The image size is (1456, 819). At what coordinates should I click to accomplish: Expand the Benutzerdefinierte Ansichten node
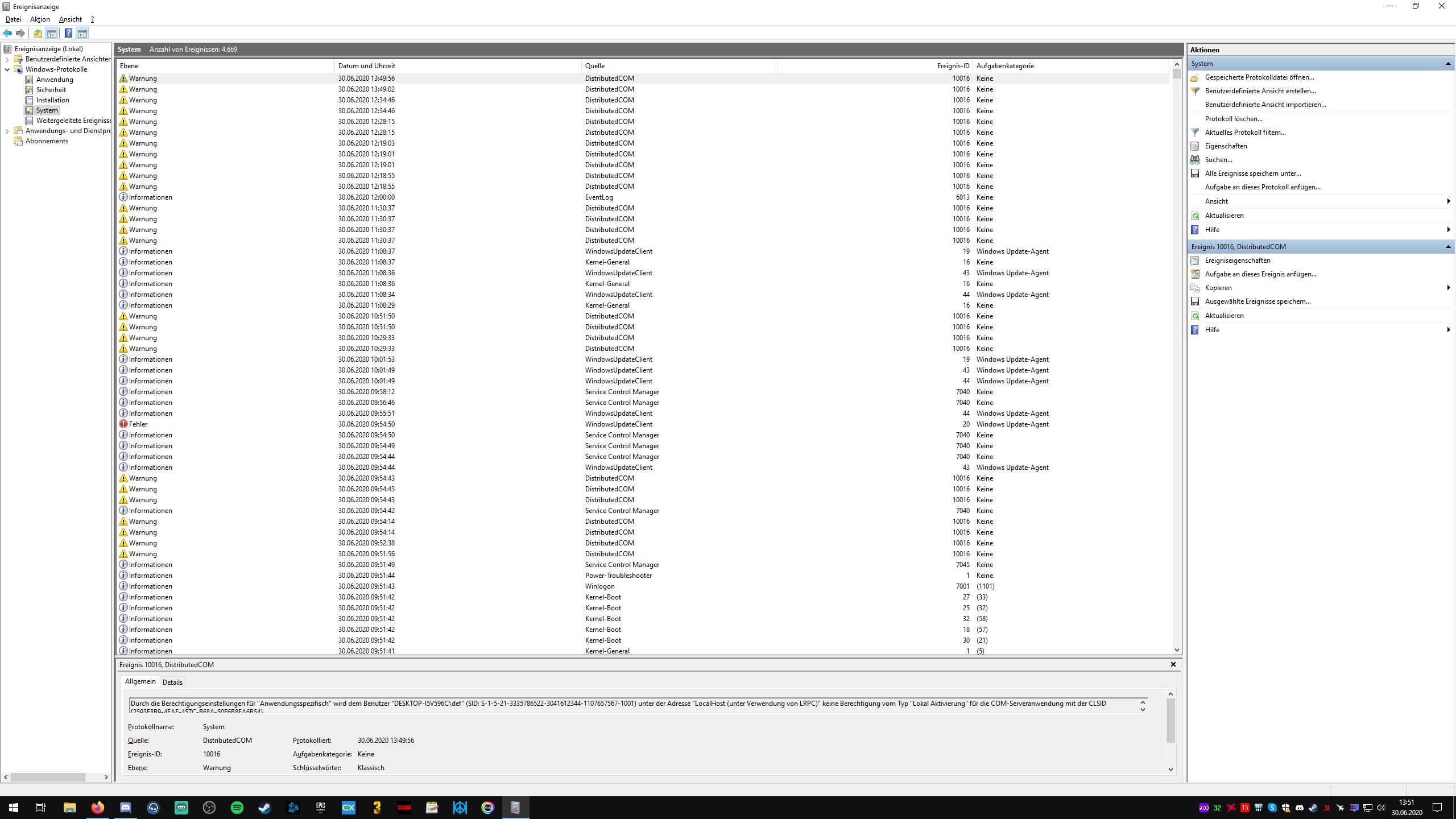click(x=7, y=59)
